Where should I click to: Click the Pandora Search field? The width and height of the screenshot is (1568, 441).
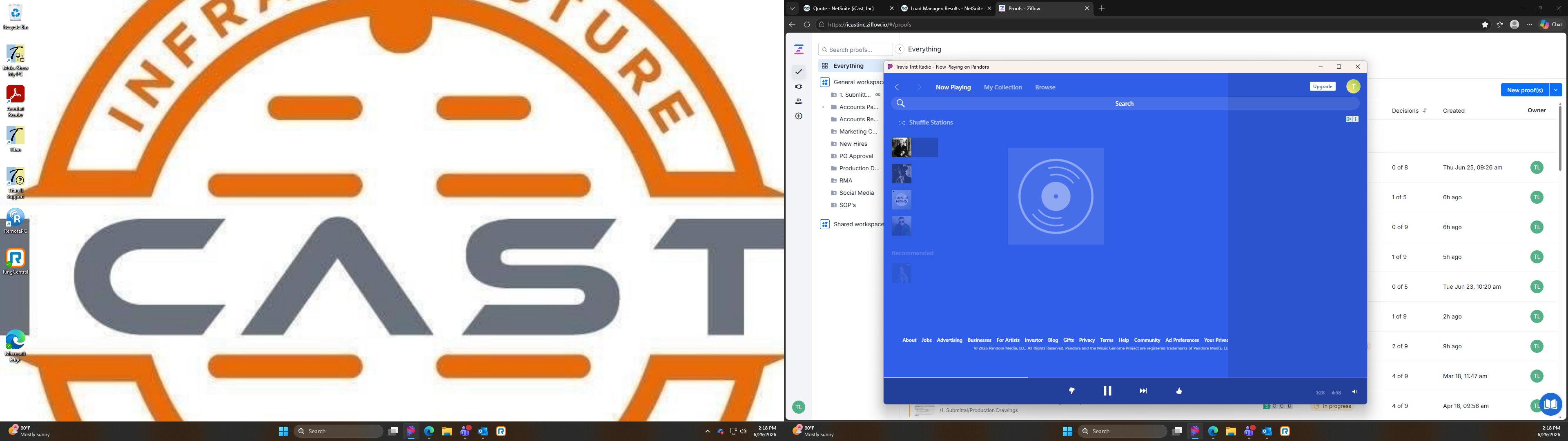click(1124, 104)
